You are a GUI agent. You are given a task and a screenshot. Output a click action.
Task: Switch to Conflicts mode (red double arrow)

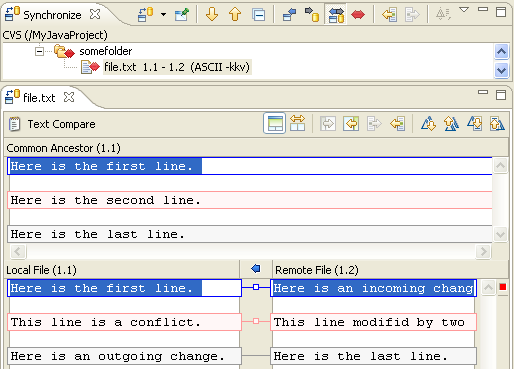point(358,14)
